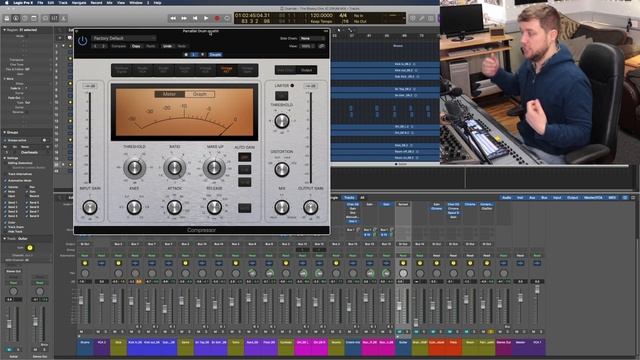Toggle the Send 5 group checkbox
Image resolution: width=640 pixels, height=360 pixels.
(27, 202)
